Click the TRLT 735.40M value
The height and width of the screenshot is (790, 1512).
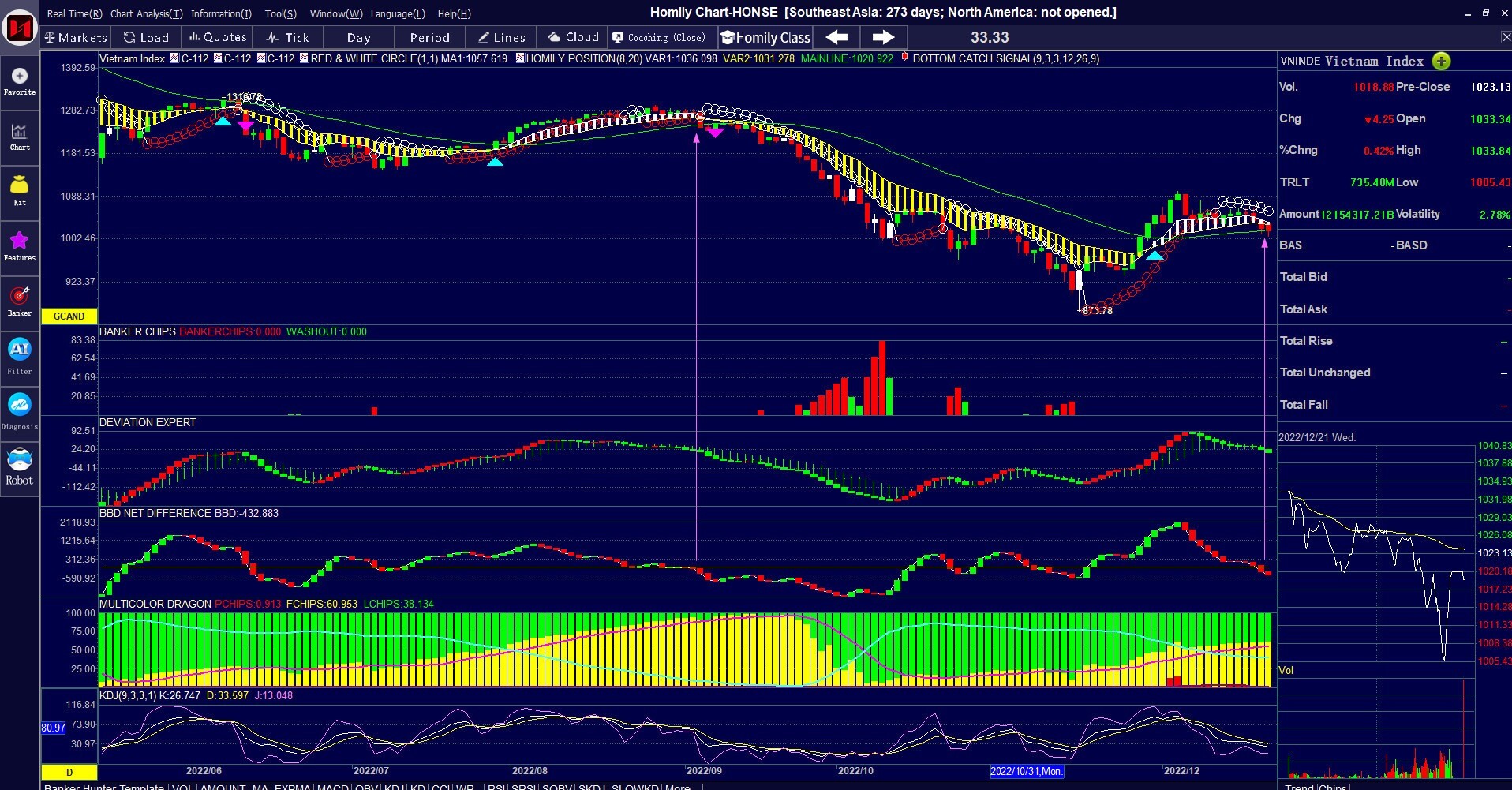(x=1372, y=182)
